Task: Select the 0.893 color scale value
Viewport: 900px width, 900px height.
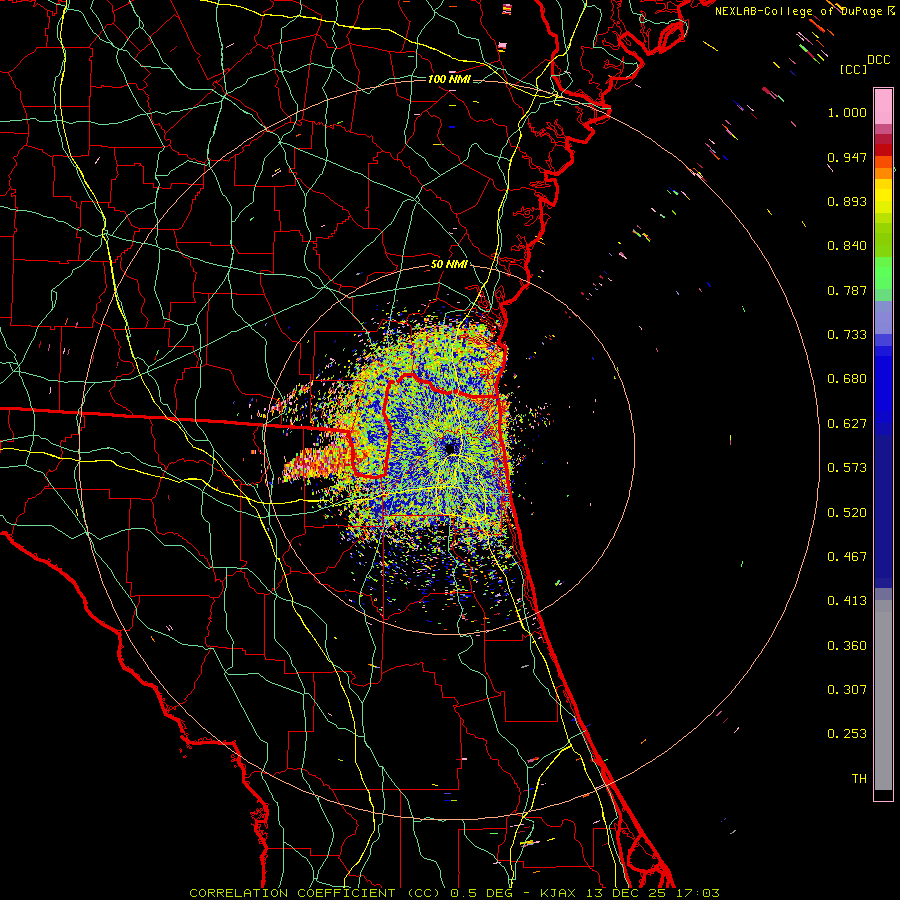Action: pos(847,201)
